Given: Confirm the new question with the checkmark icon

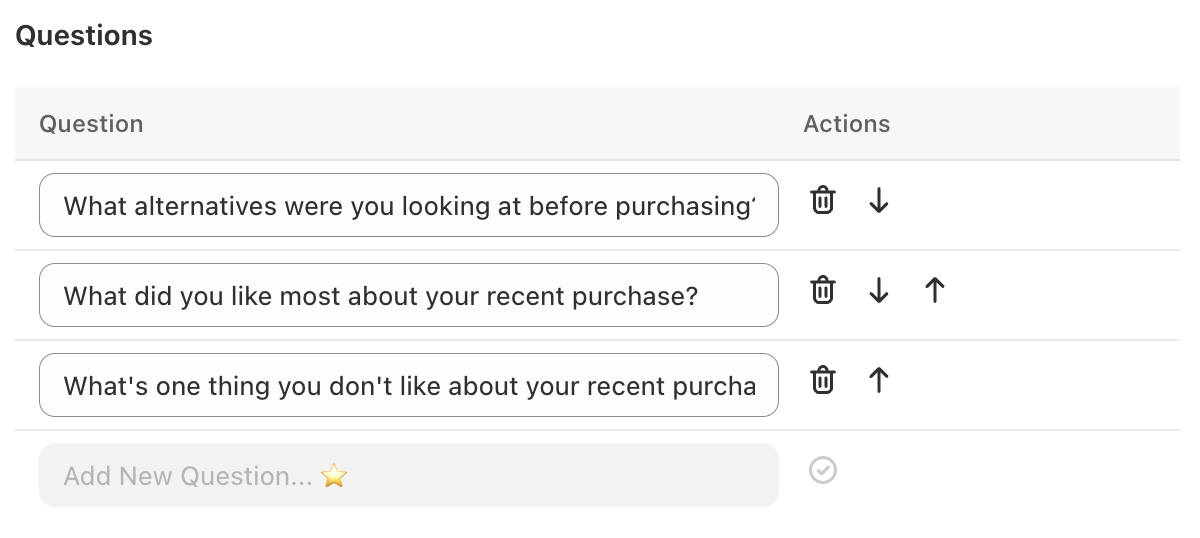Looking at the screenshot, I should 823,470.
